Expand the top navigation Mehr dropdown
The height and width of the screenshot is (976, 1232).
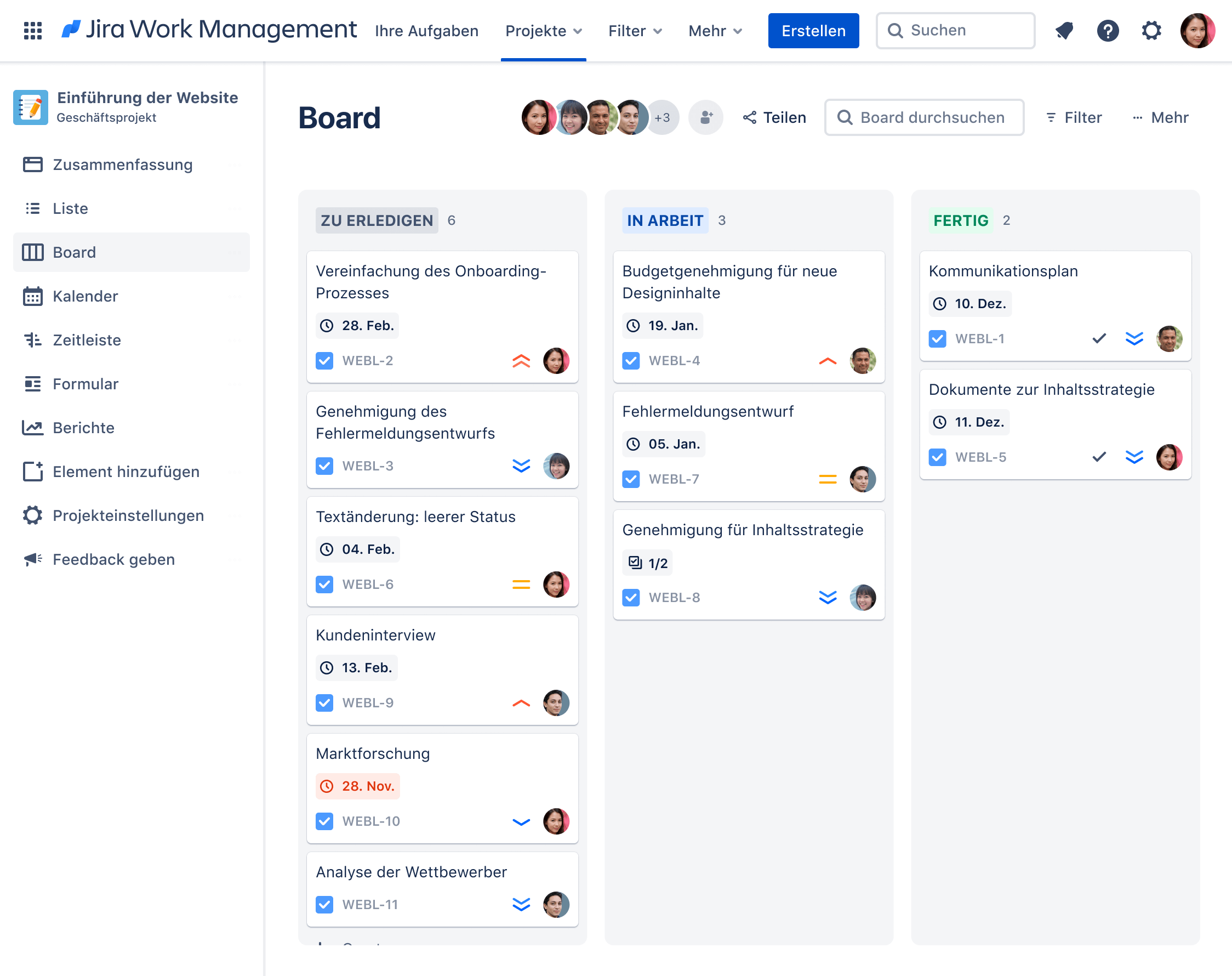click(715, 31)
